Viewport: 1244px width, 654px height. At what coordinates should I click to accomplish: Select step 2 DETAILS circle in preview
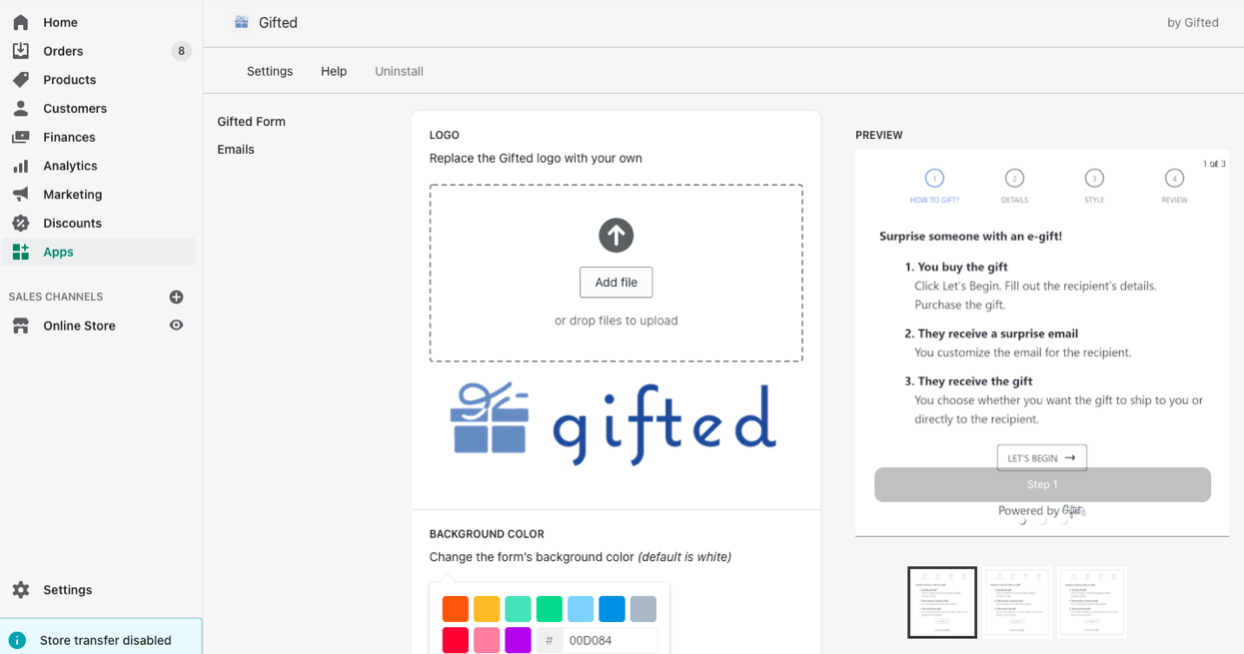click(1014, 178)
